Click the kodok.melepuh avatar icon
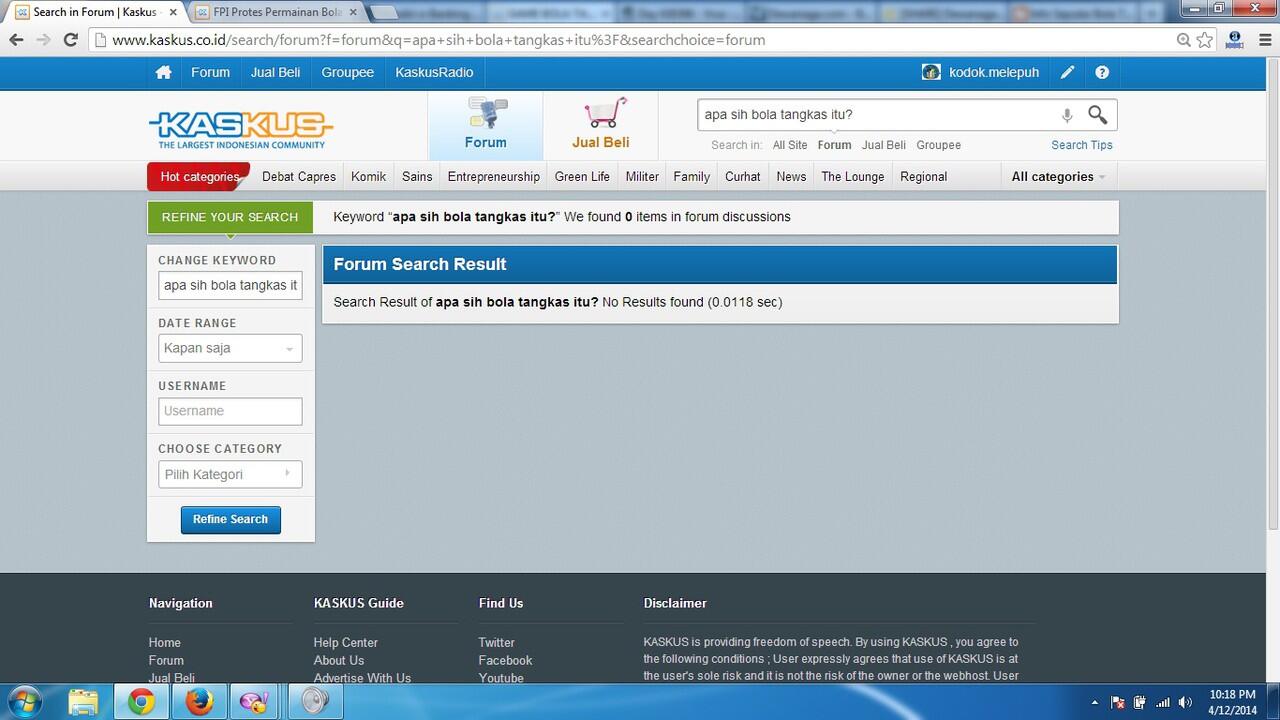The height and width of the screenshot is (720, 1280). [931, 72]
